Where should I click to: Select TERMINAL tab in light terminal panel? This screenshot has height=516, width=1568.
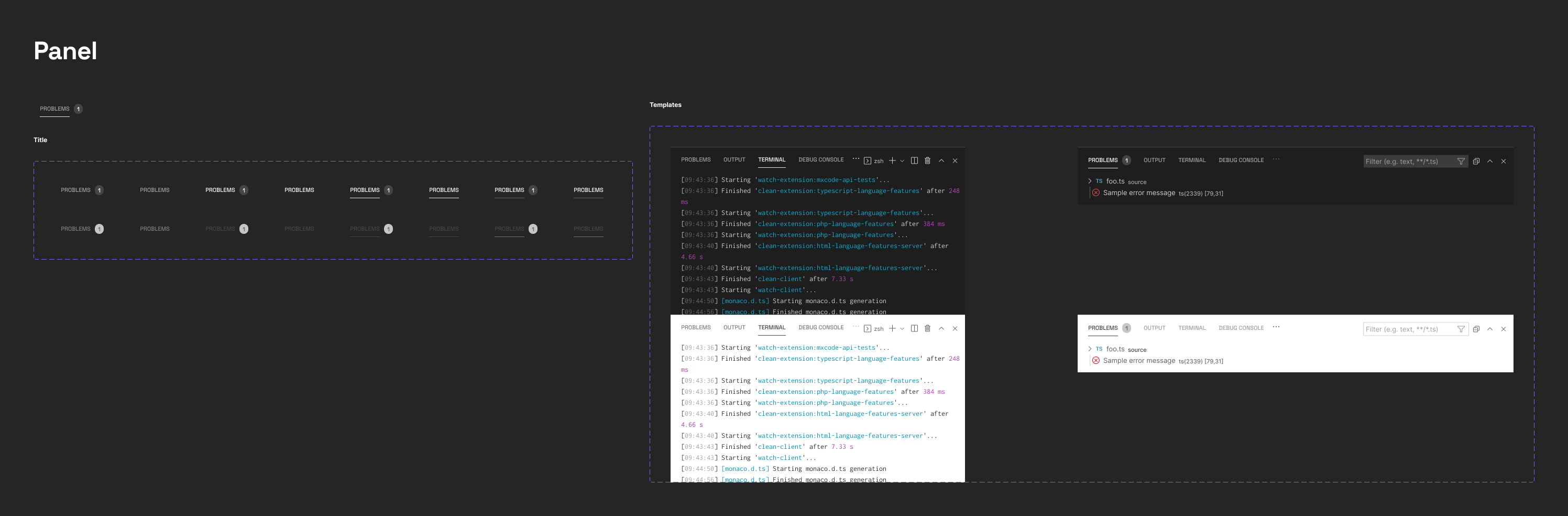click(772, 328)
